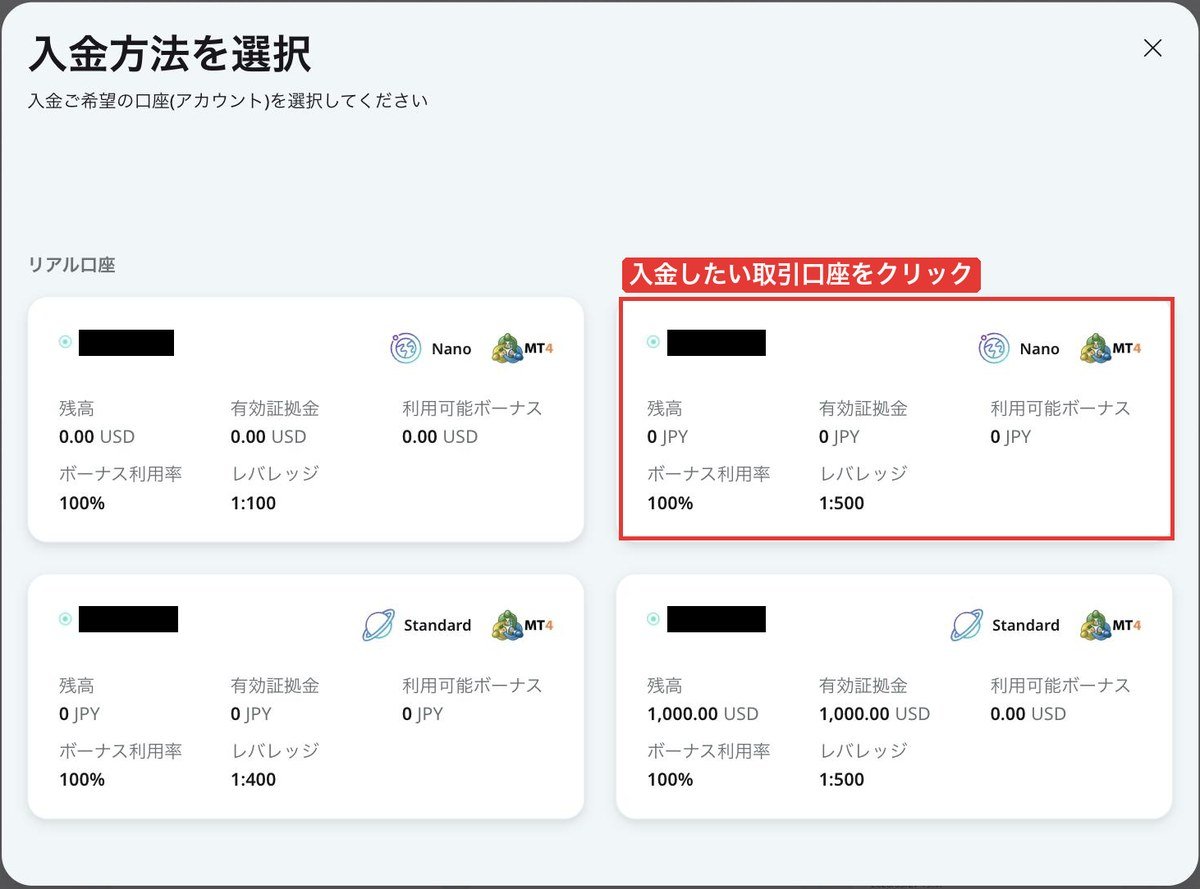The image size is (1200, 889).
Task: Click the 1,000.00 USD value under 残高
Action: tap(703, 714)
